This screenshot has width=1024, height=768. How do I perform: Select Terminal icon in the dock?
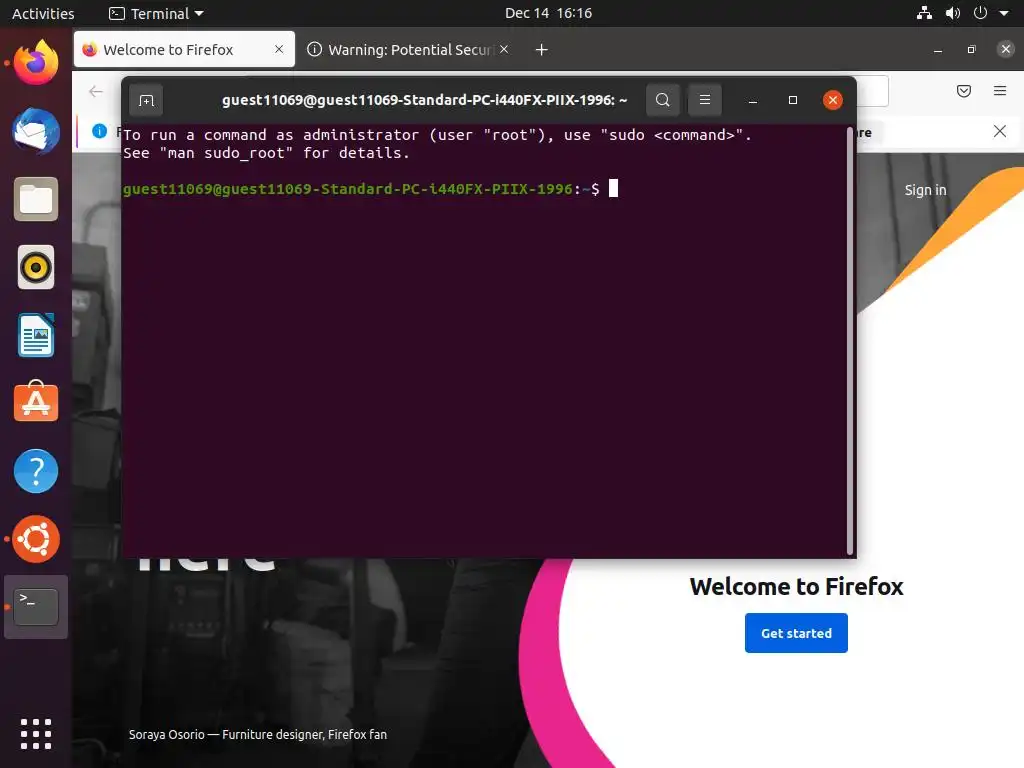pos(36,607)
